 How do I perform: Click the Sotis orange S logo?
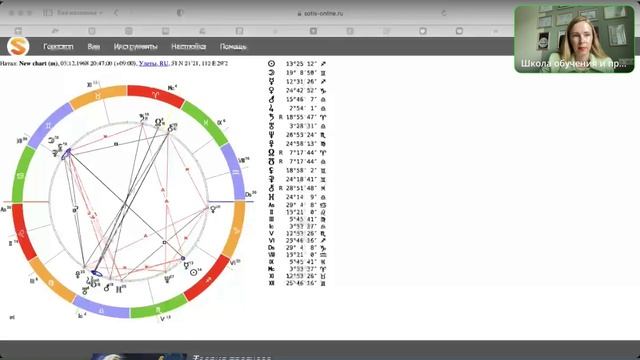(18, 47)
